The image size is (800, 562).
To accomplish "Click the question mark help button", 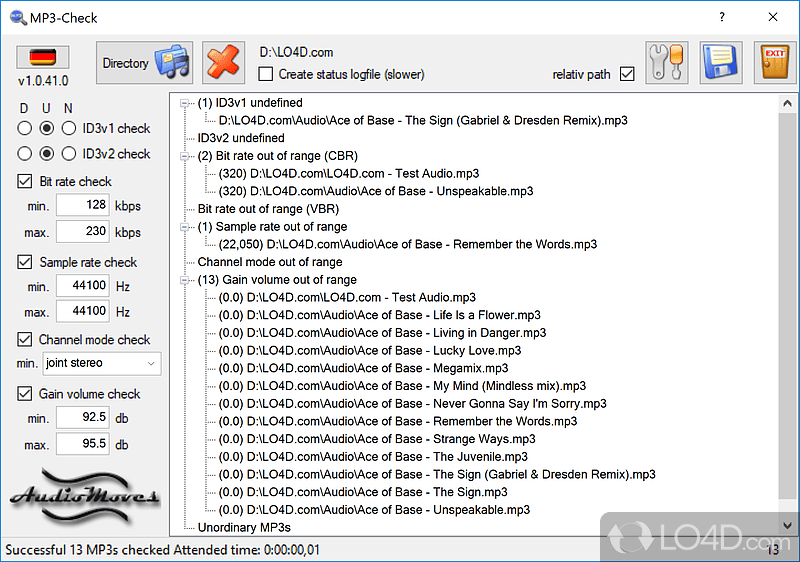I will (722, 17).
